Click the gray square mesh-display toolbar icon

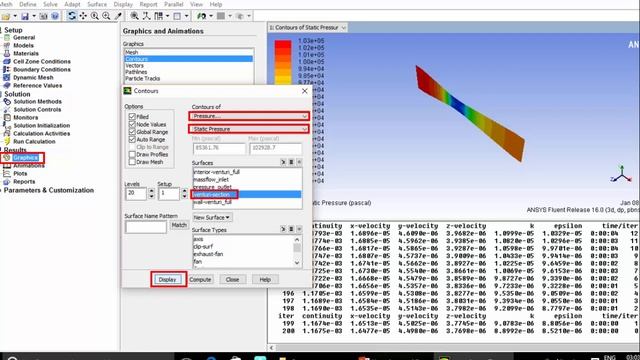click(x=221, y=16)
